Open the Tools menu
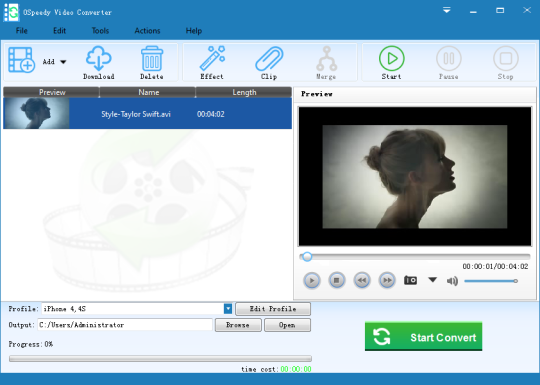540x385 pixels. 100,31
